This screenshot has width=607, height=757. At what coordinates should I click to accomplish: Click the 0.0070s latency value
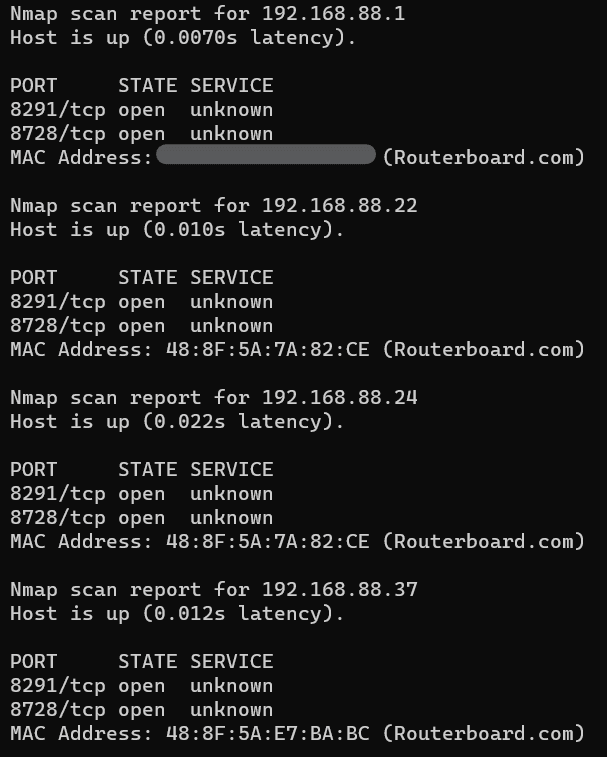pyautogui.click(x=194, y=38)
